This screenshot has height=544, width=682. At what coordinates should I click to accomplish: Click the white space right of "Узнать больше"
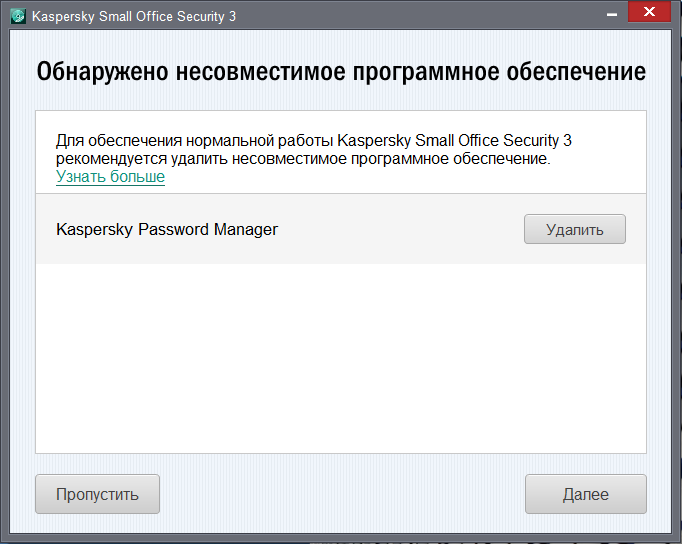coord(400,177)
